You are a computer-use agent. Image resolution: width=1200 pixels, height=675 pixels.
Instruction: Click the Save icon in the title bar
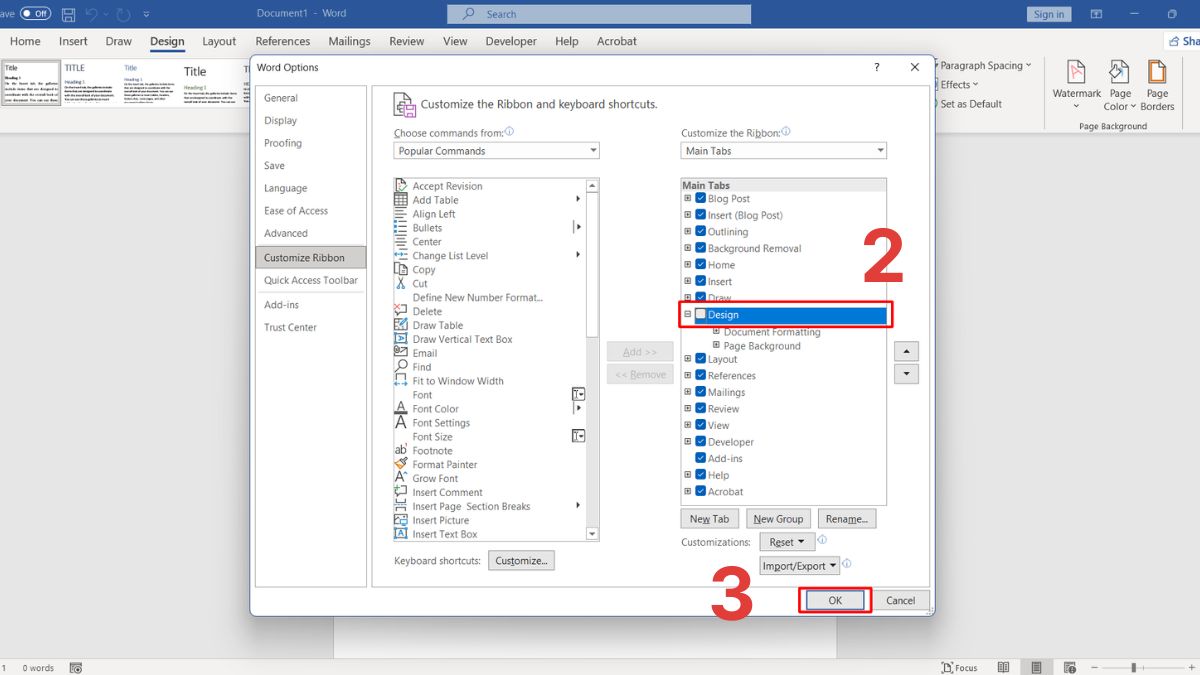coord(69,14)
